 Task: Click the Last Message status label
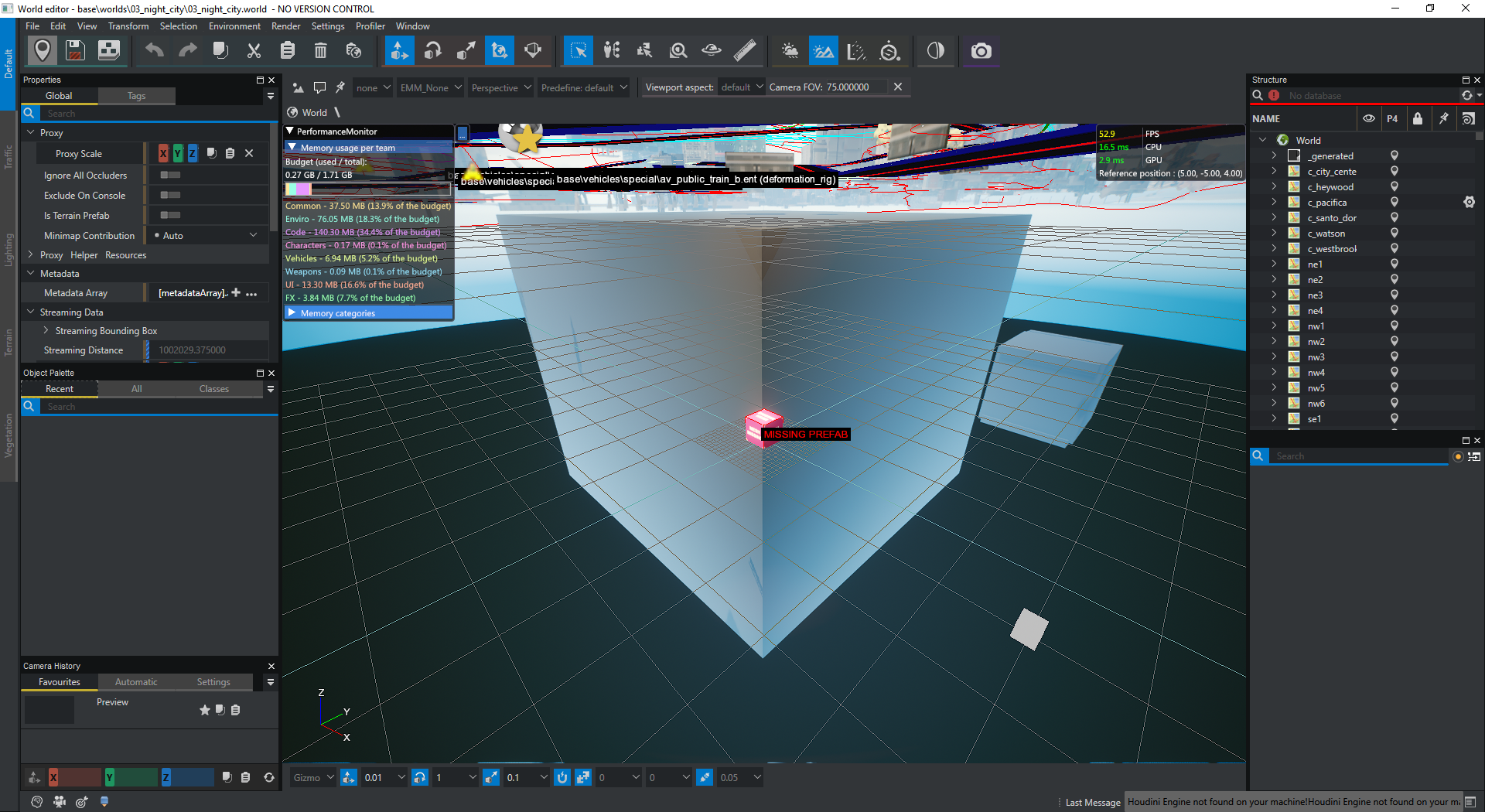1092,802
